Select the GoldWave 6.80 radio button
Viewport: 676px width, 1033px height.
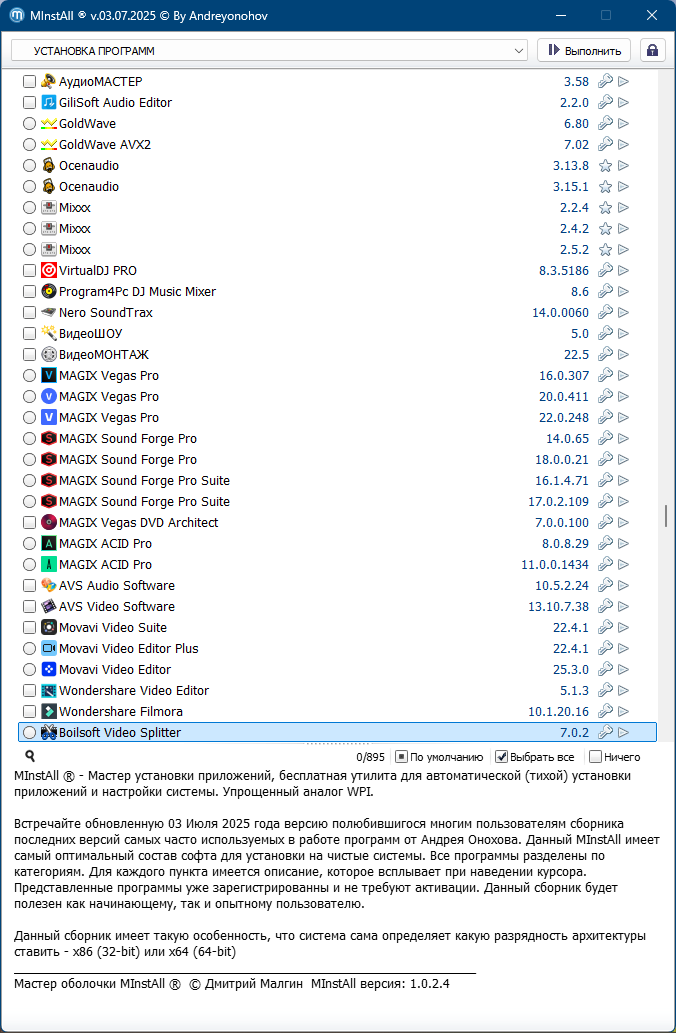click(29, 124)
